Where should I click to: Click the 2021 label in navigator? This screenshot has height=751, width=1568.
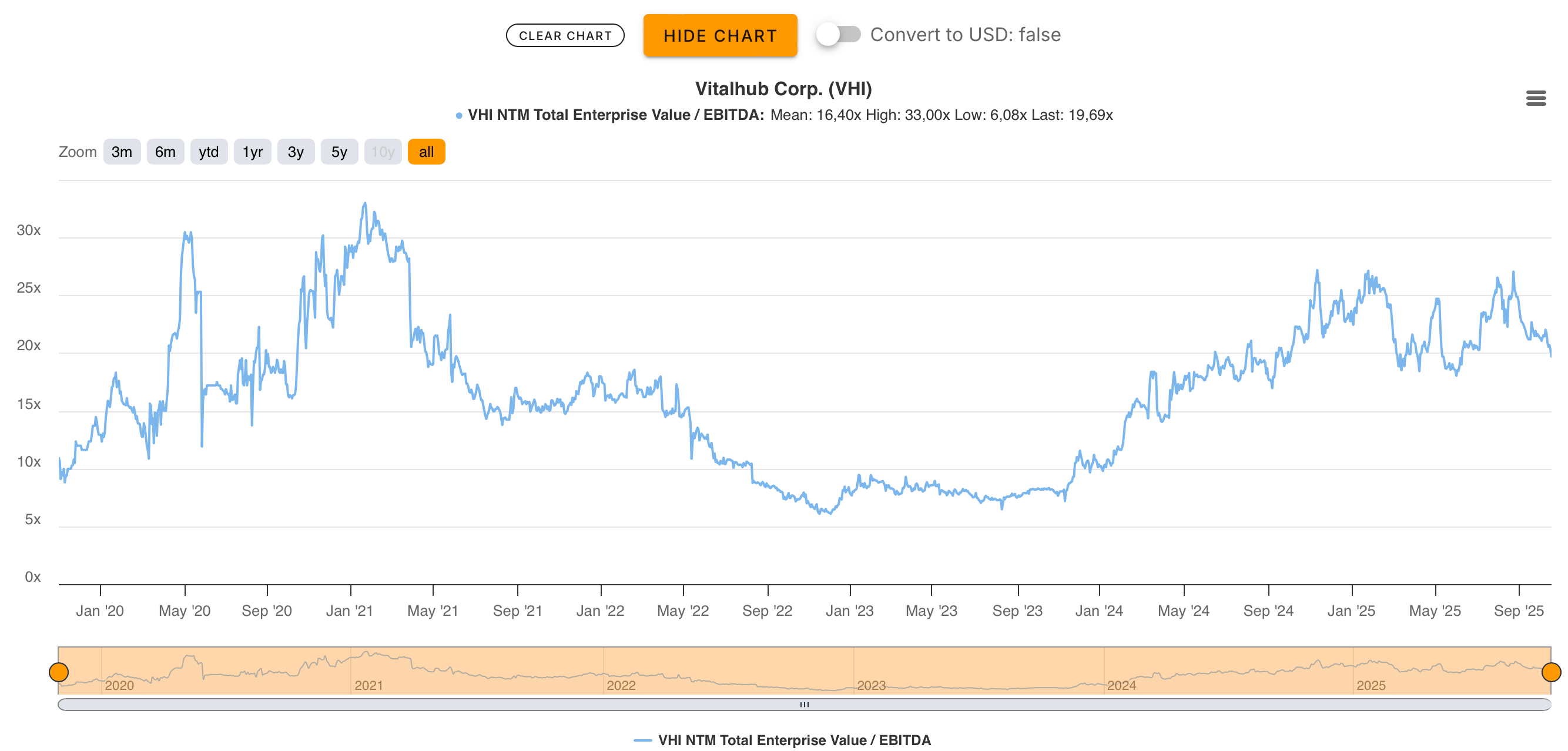pyautogui.click(x=368, y=685)
